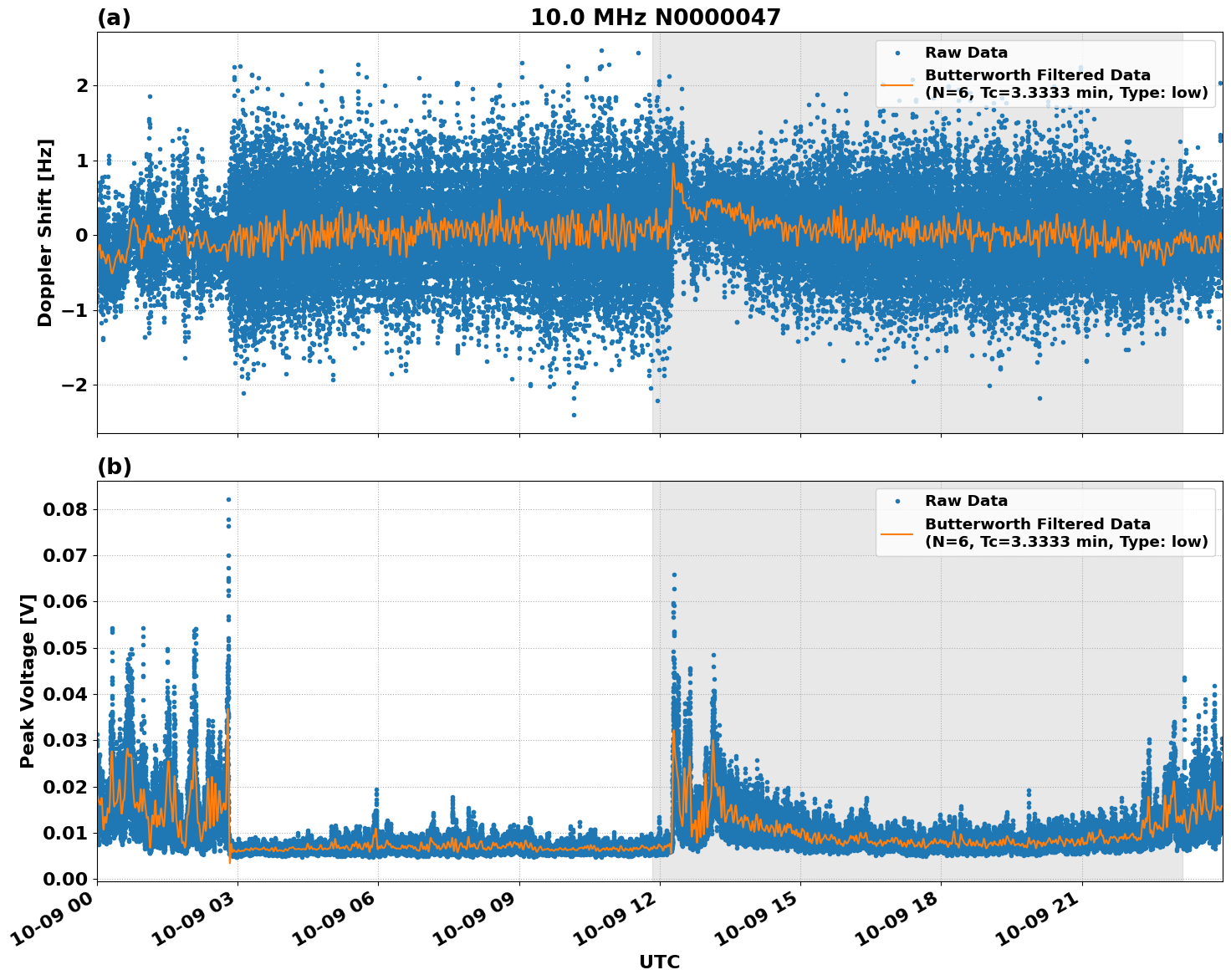Click the subplot label (a)
The height and width of the screenshot is (980, 1231).
[x=115, y=15]
